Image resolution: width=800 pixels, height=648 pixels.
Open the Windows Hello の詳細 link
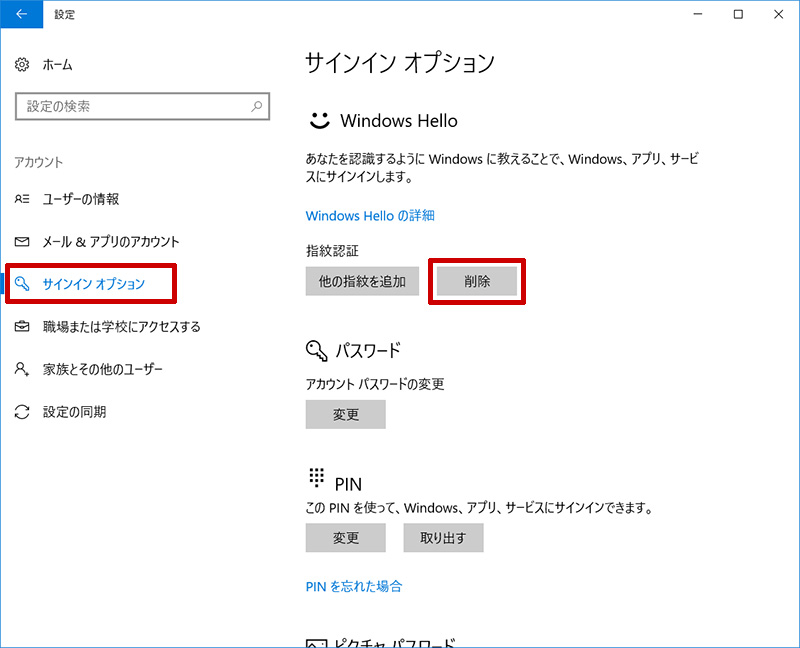(x=370, y=216)
